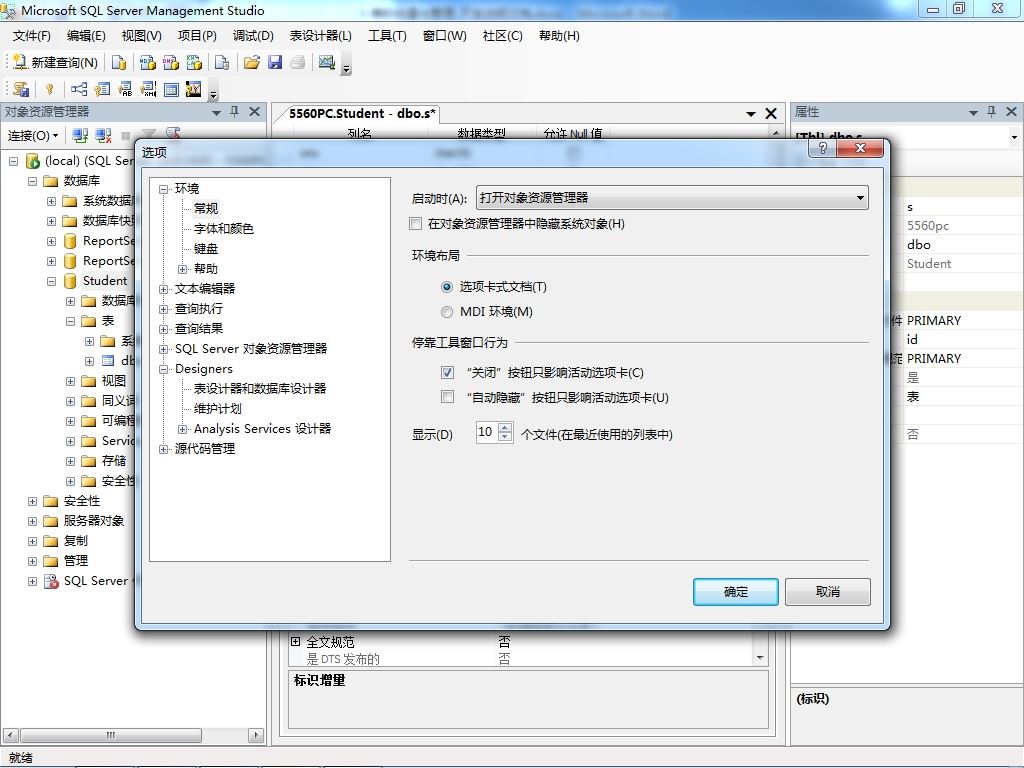Click the 5560PC.Student - dbo.s* tab
The image size is (1024, 768).
click(x=362, y=114)
